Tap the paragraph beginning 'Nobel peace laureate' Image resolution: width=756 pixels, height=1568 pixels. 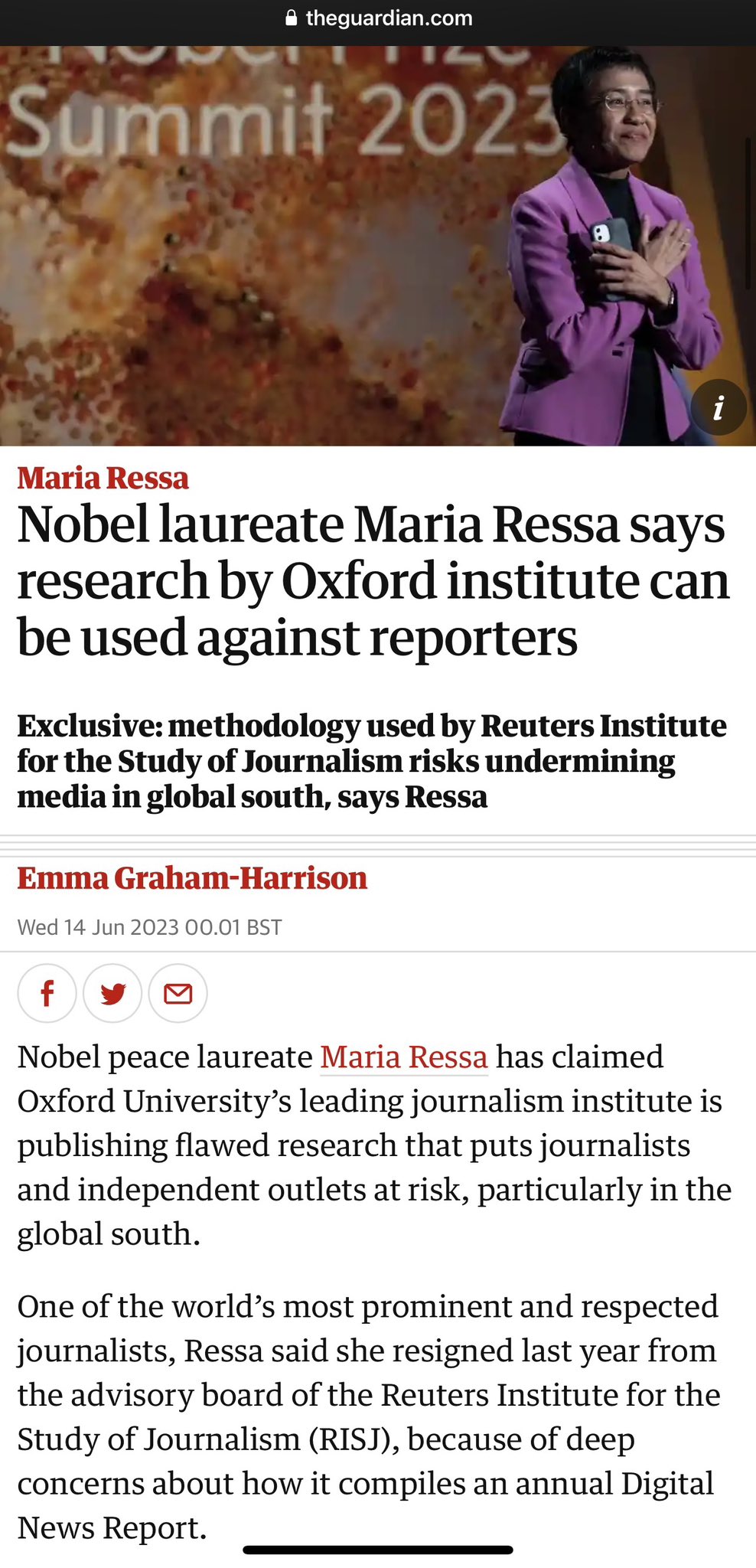373,1145
